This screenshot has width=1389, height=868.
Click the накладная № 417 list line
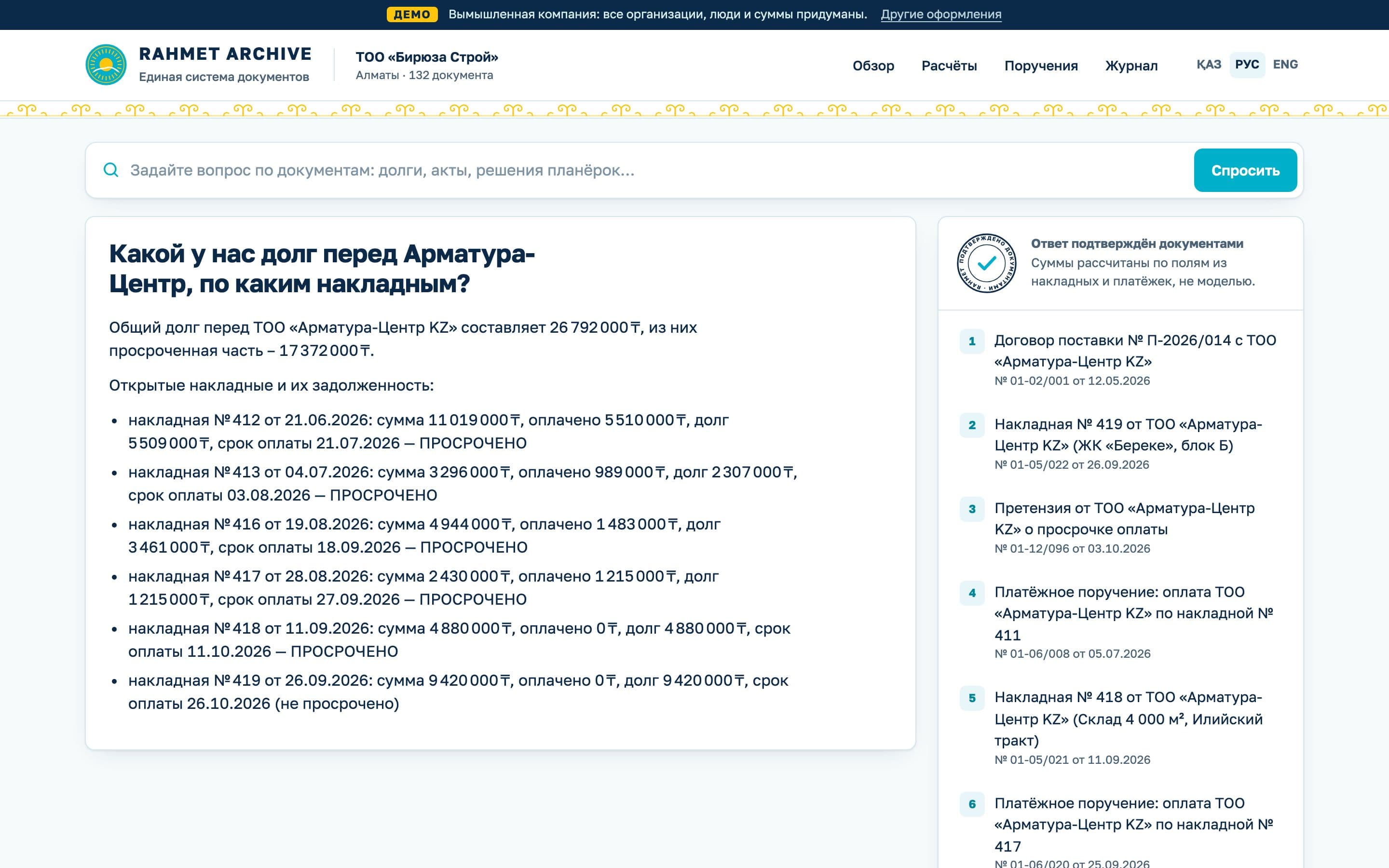423,588
